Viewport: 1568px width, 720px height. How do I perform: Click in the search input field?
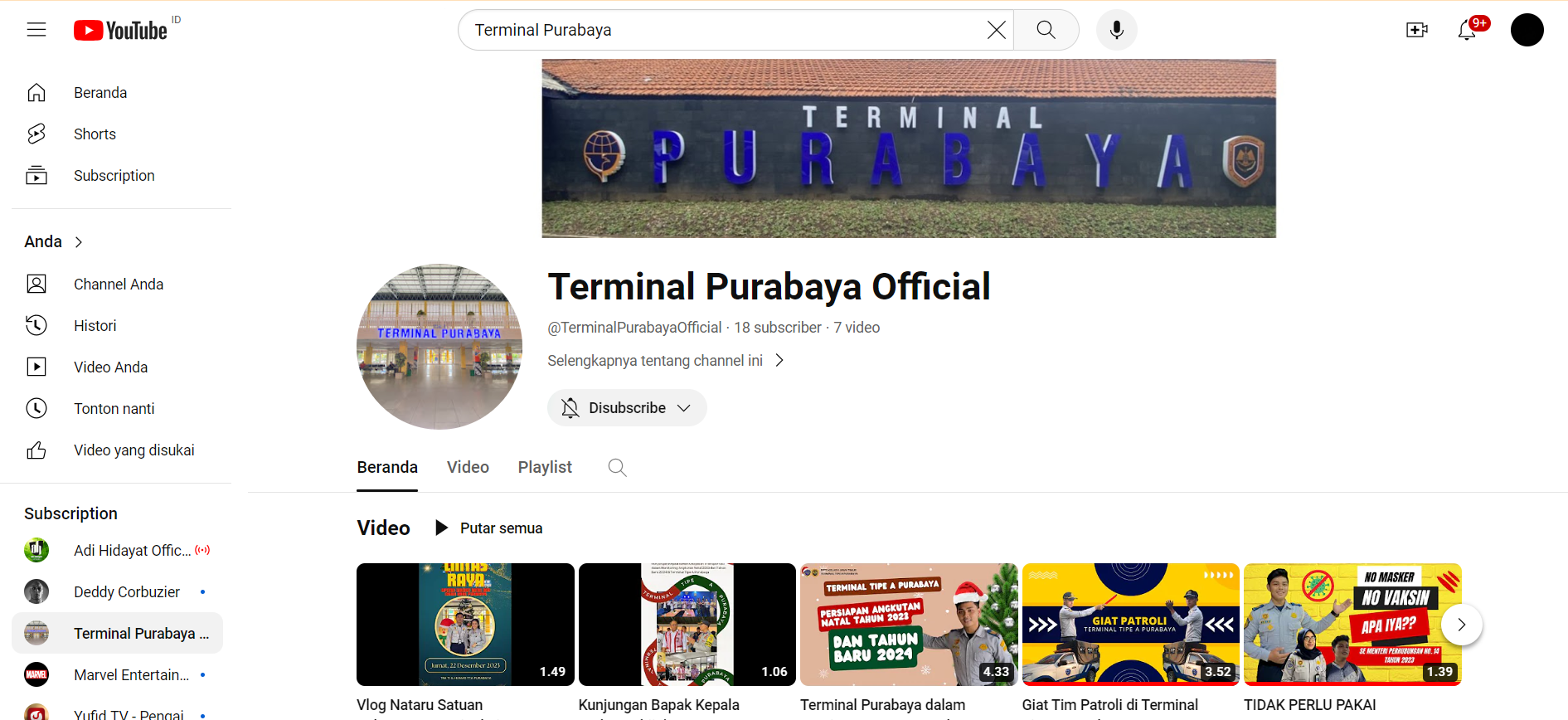coord(721,31)
